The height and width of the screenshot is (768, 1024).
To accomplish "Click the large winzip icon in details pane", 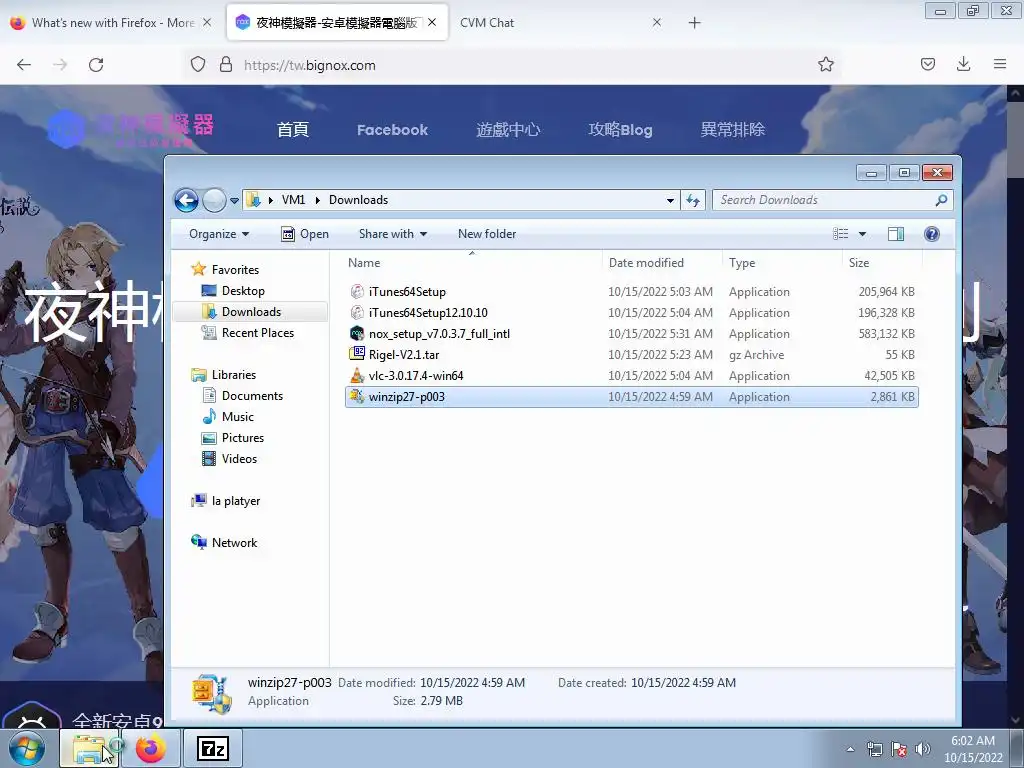I will click(212, 694).
